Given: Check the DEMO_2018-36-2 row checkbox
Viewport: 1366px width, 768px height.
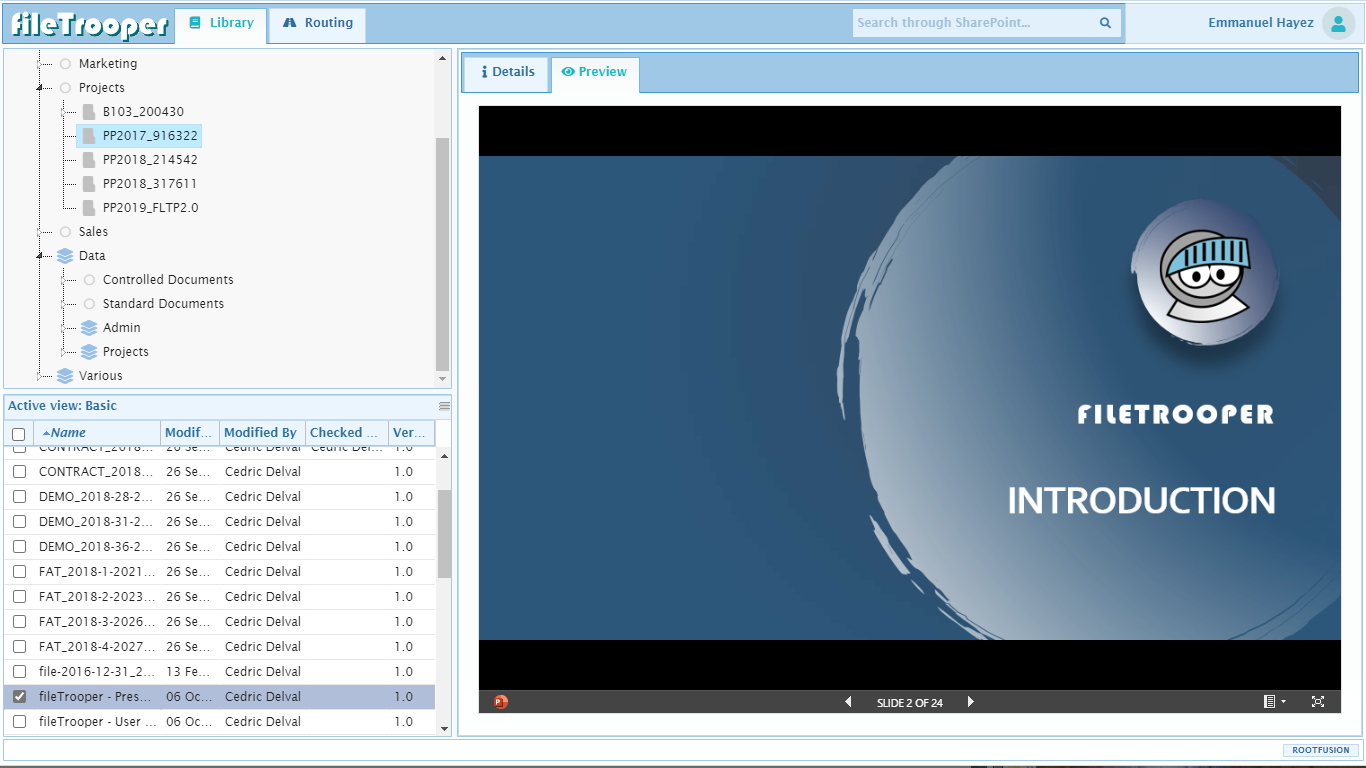Looking at the screenshot, I should coord(19,547).
